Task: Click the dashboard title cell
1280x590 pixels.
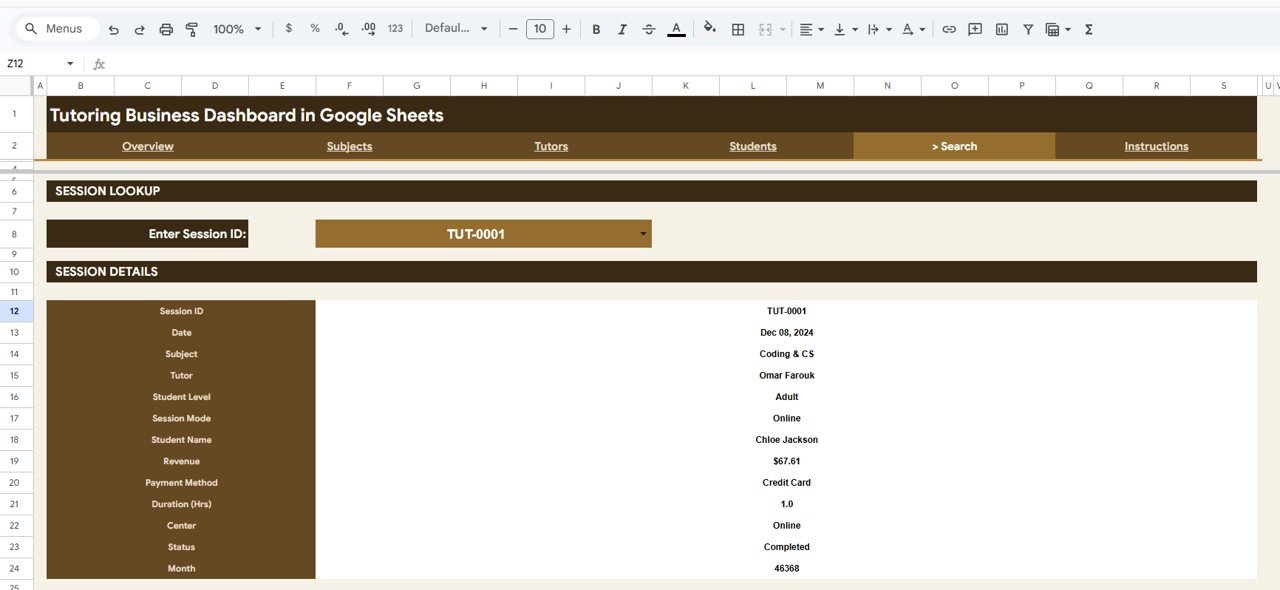Action: point(651,115)
